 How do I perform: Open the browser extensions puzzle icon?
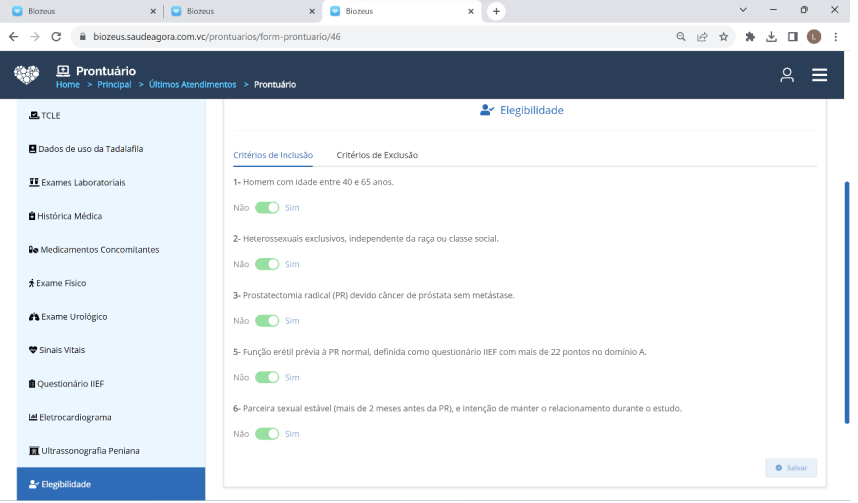click(750, 36)
